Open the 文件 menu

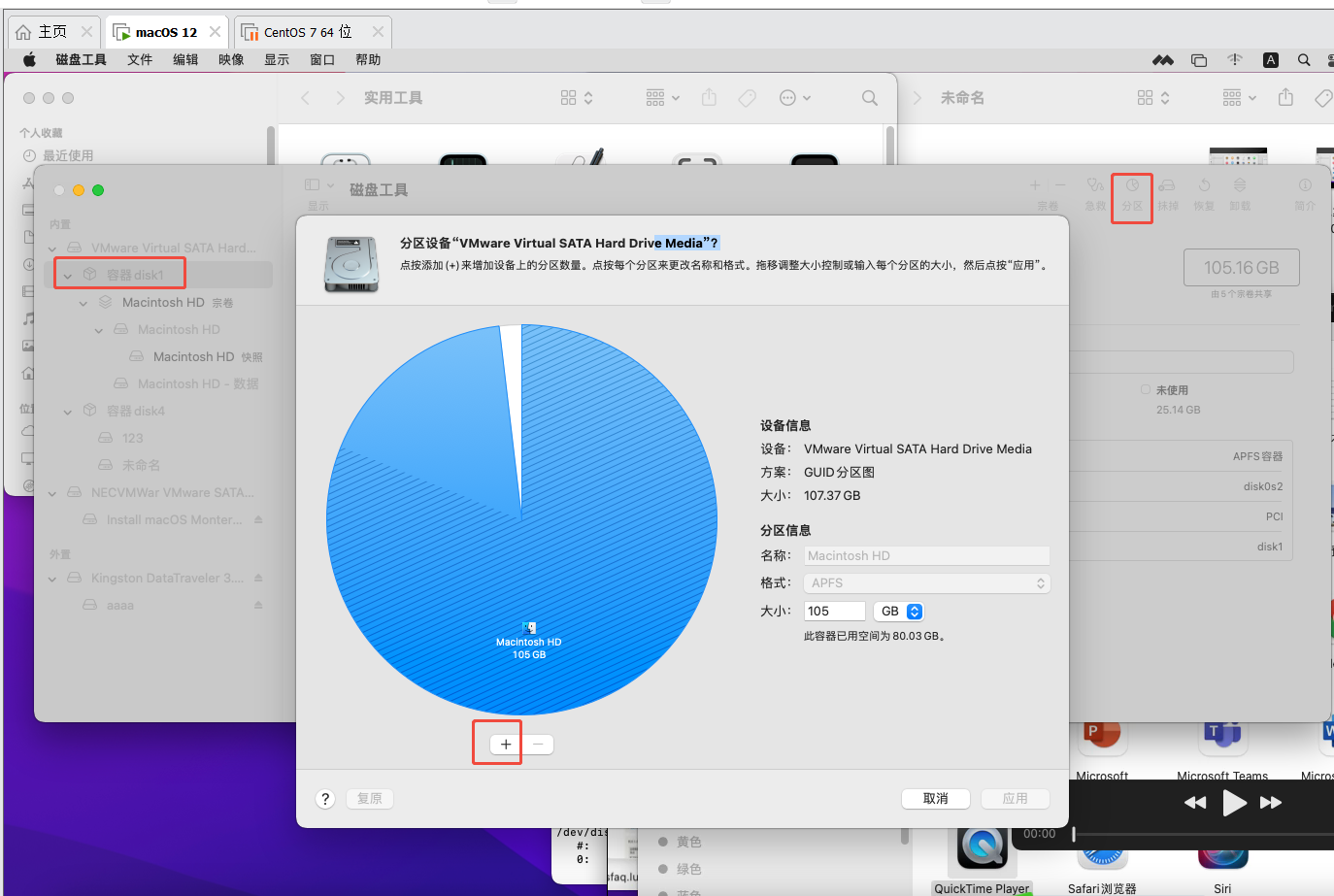140,59
